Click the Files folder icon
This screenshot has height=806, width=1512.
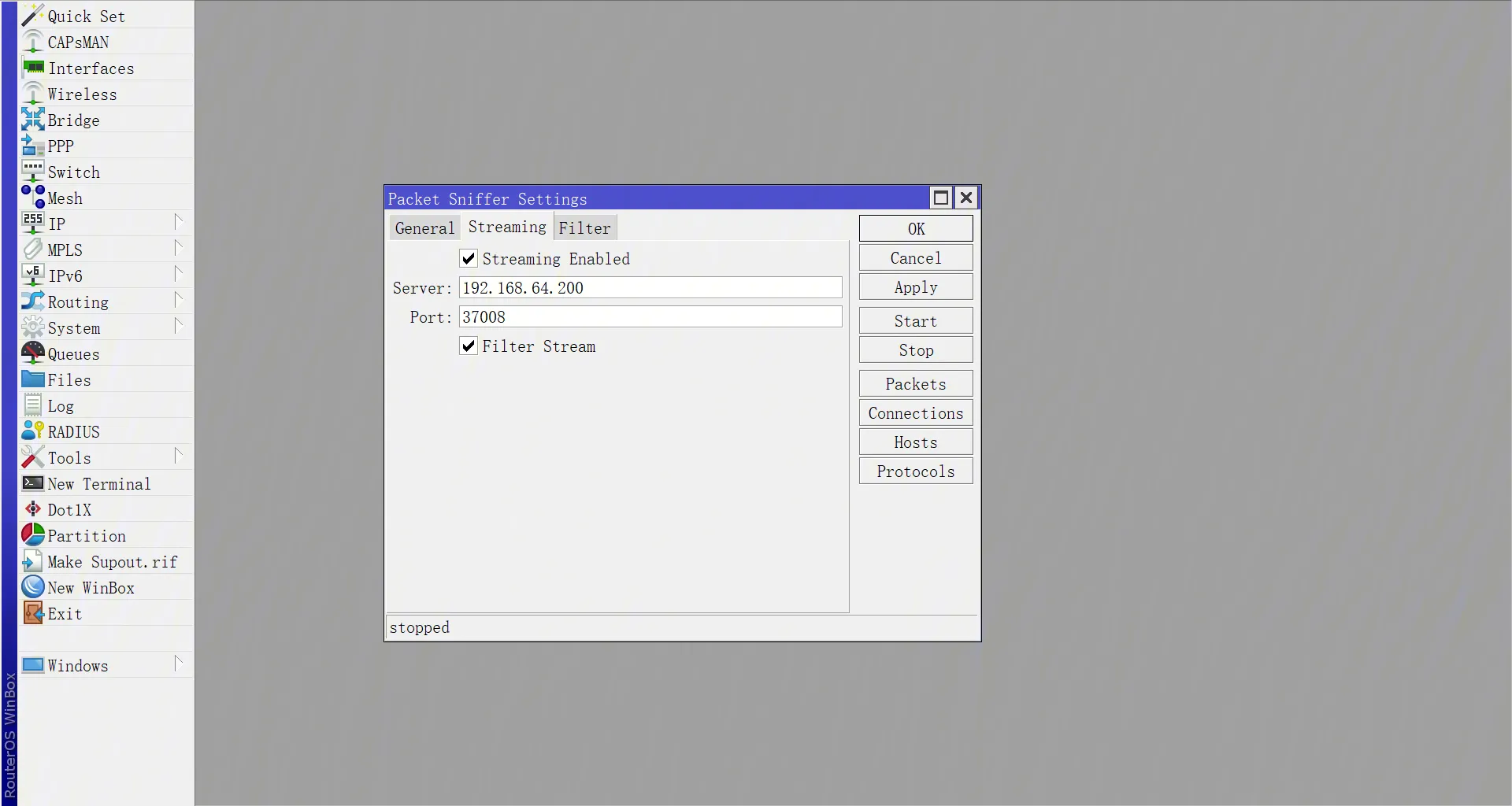click(x=33, y=379)
